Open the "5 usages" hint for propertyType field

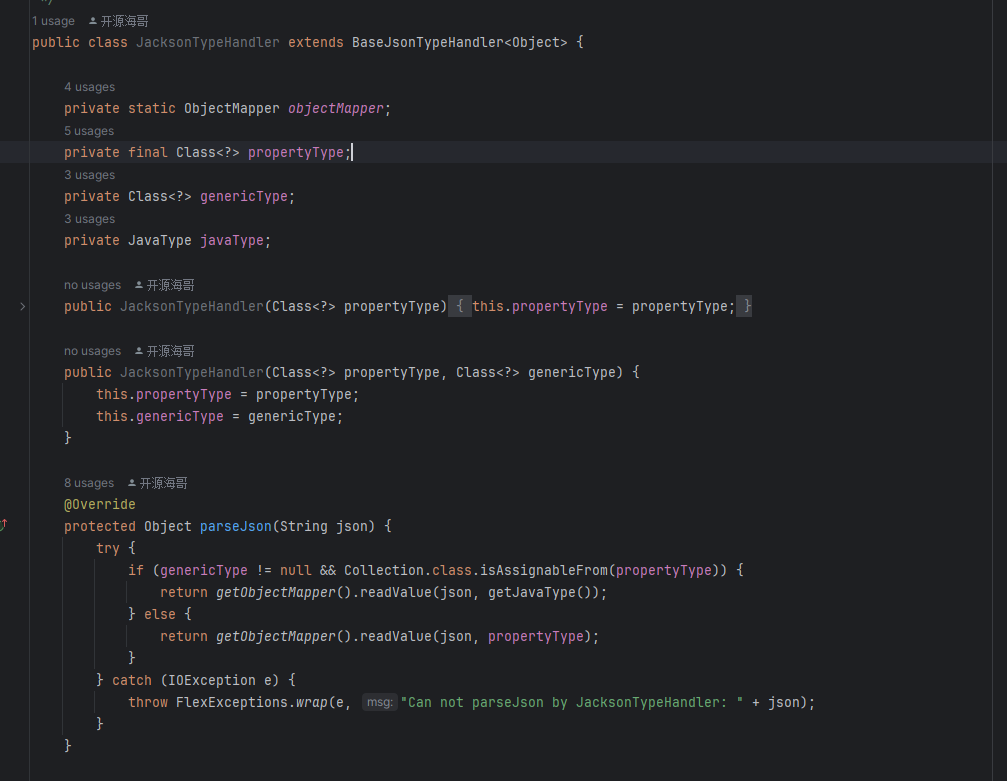pos(89,131)
